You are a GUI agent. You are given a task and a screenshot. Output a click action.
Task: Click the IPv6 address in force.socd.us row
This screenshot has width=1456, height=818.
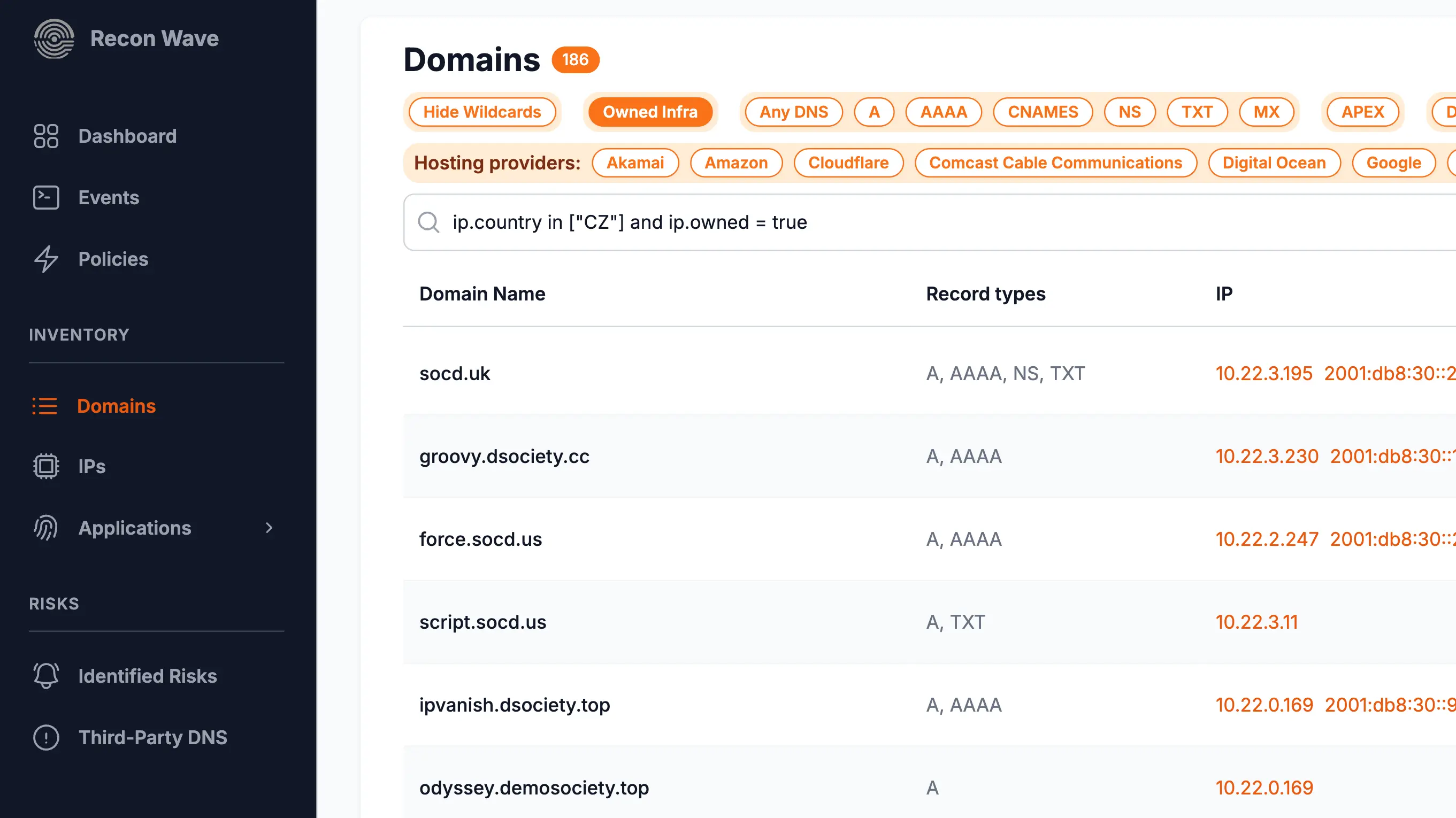[1393, 539]
